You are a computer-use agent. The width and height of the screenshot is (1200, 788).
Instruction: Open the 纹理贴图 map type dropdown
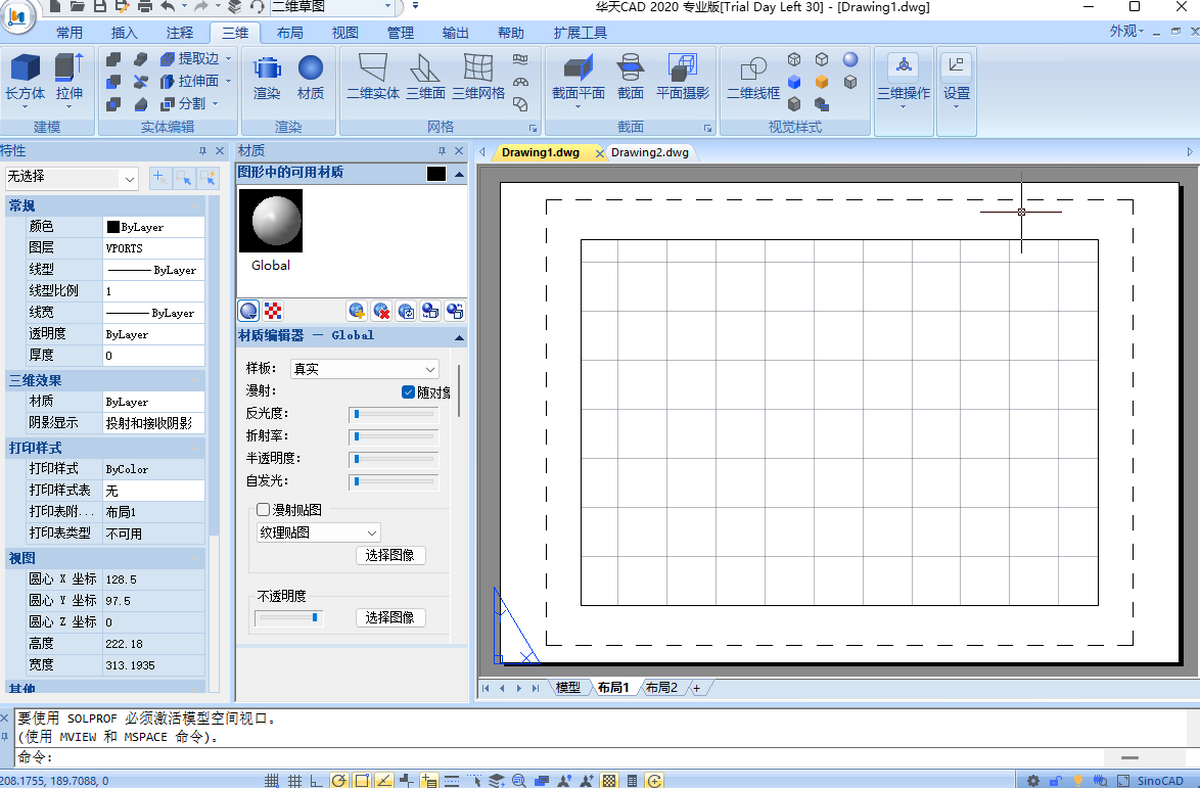(x=319, y=533)
